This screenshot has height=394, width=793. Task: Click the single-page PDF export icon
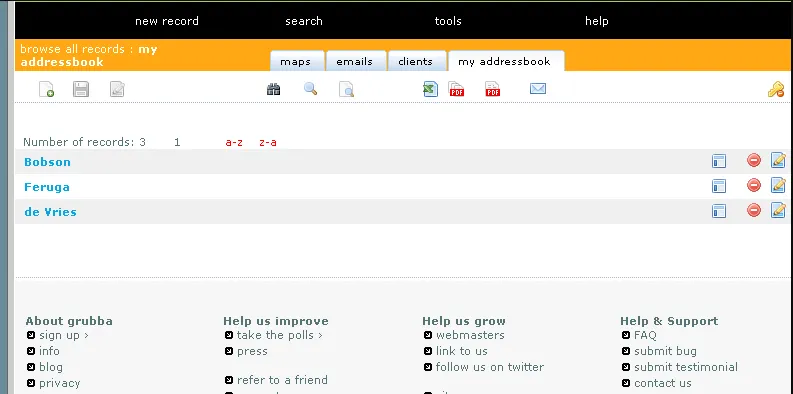pyautogui.click(x=493, y=89)
